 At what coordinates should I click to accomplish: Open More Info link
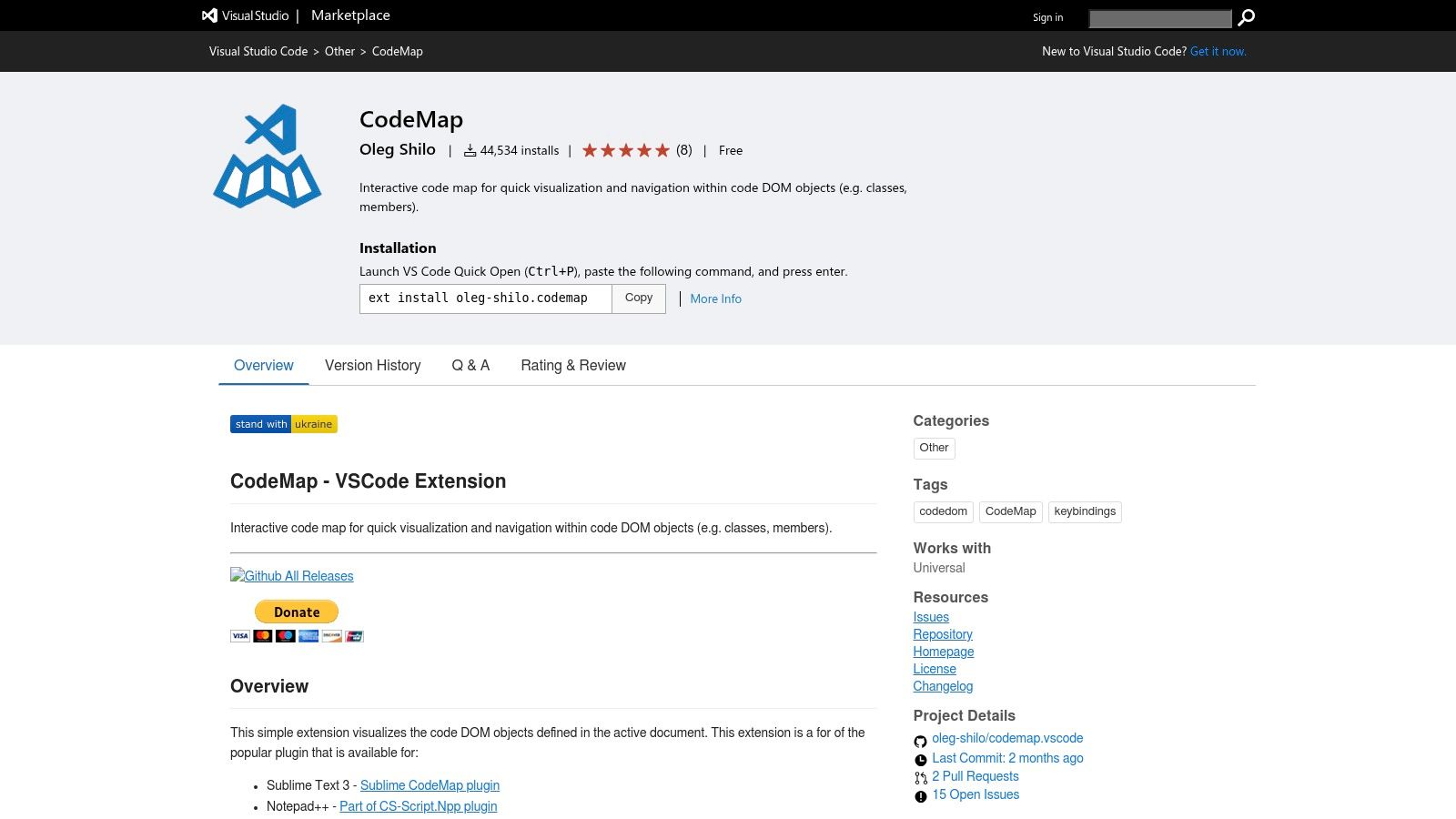tap(715, 298)
